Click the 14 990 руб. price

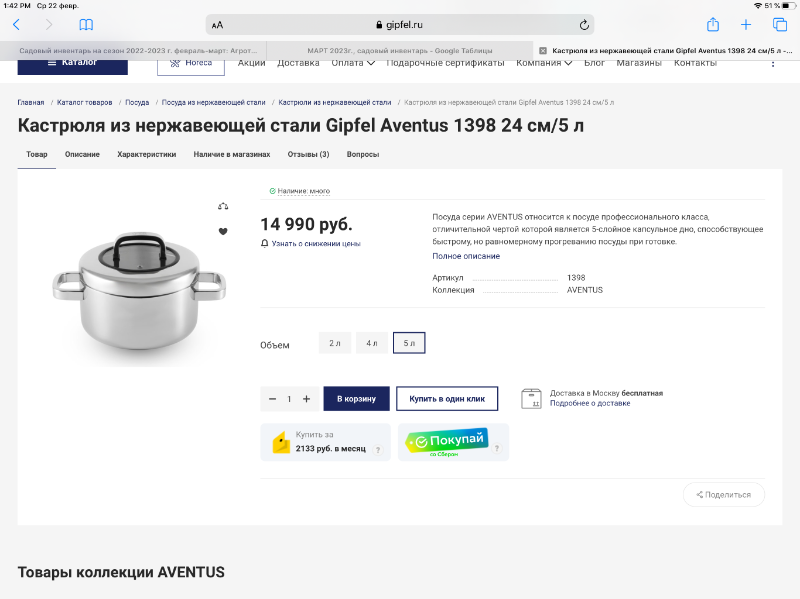click(306, 224)
